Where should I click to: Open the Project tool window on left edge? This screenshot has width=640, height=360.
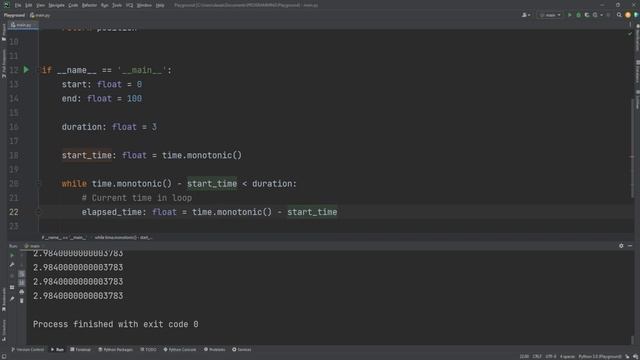coord(4,32)
